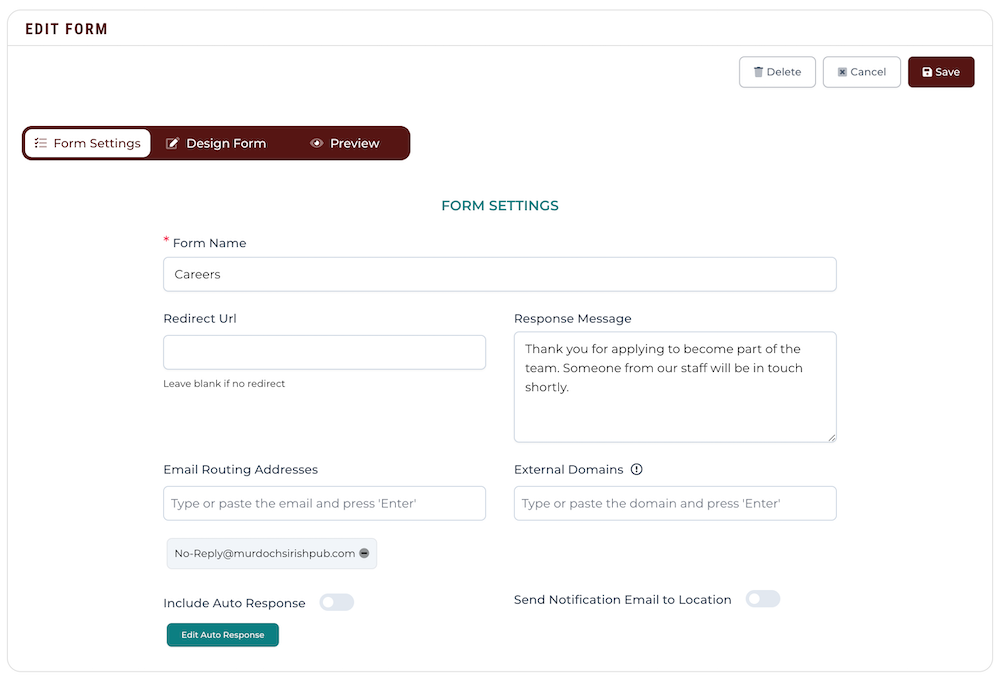
Task: Select the Form Settings tab
Action: (88, 143)
